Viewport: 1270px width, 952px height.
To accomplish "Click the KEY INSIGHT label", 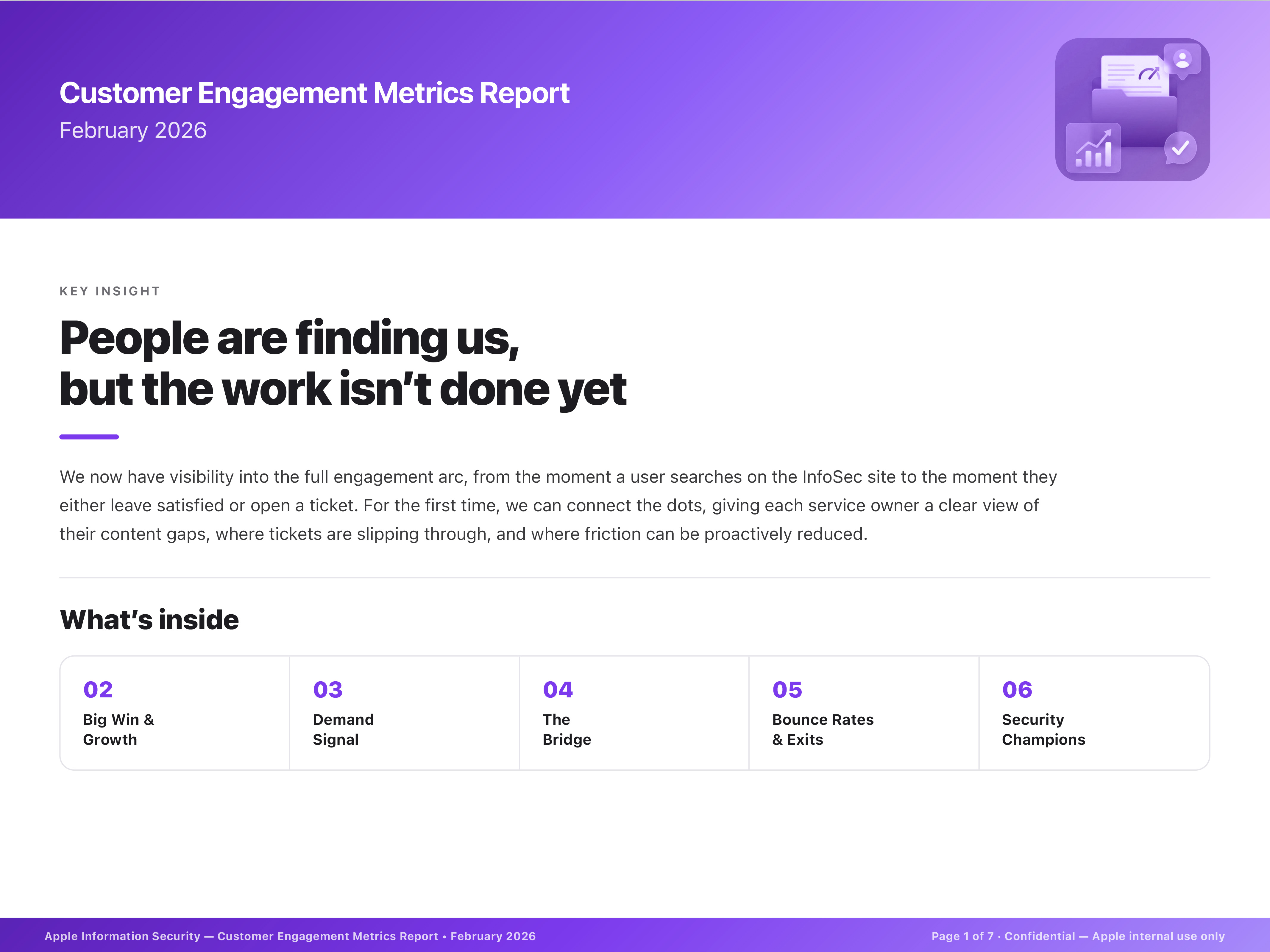I will point(110,291).
